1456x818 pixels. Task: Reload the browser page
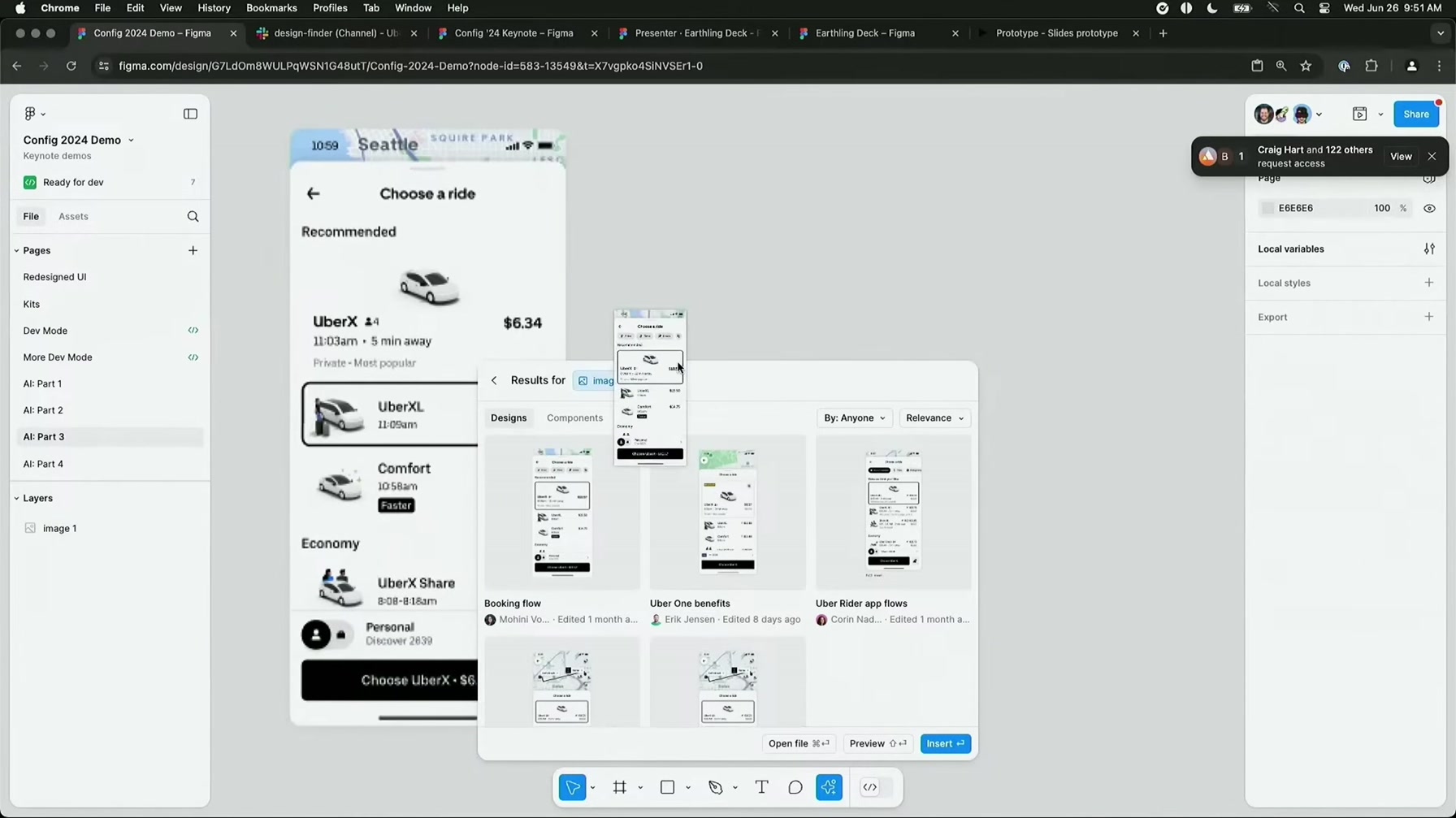71,66
